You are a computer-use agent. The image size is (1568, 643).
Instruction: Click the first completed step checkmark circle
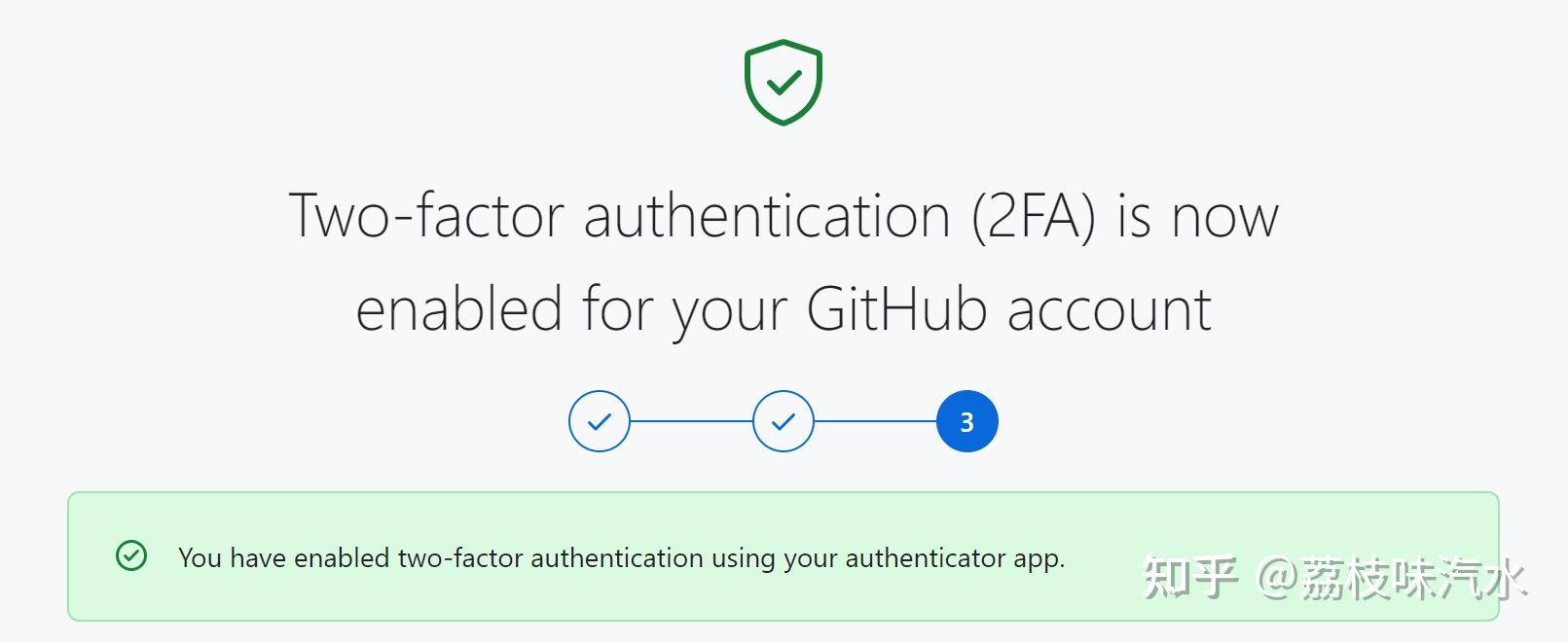(600, 421)
